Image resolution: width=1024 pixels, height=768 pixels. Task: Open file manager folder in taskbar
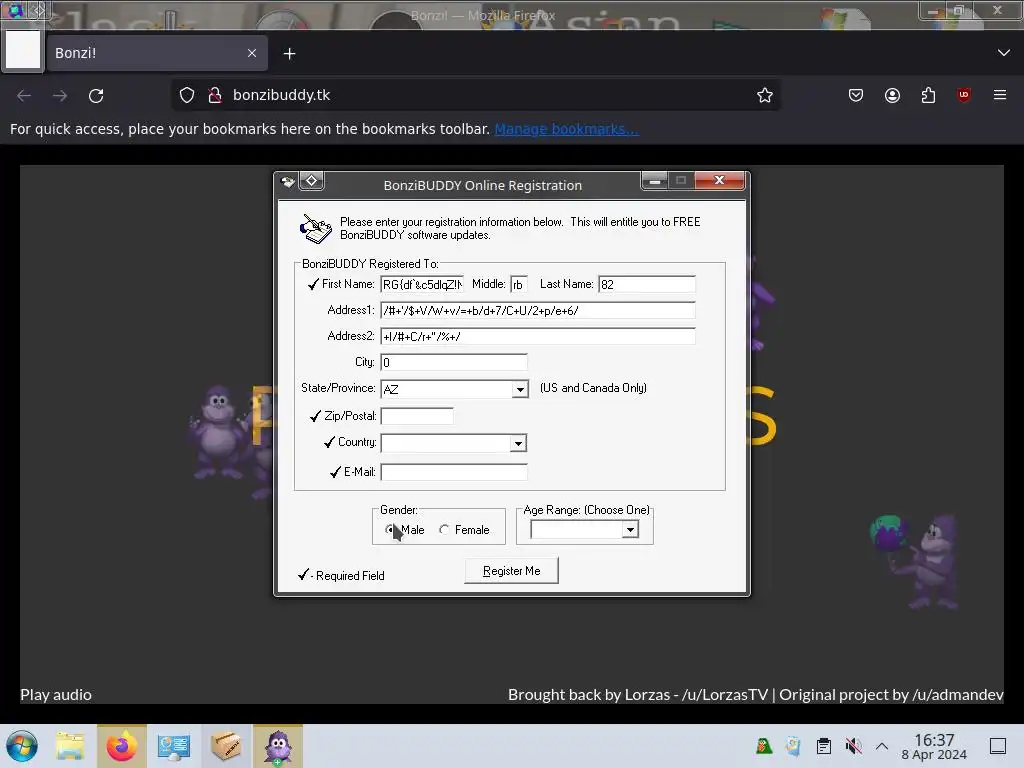[x=70, y=746]
